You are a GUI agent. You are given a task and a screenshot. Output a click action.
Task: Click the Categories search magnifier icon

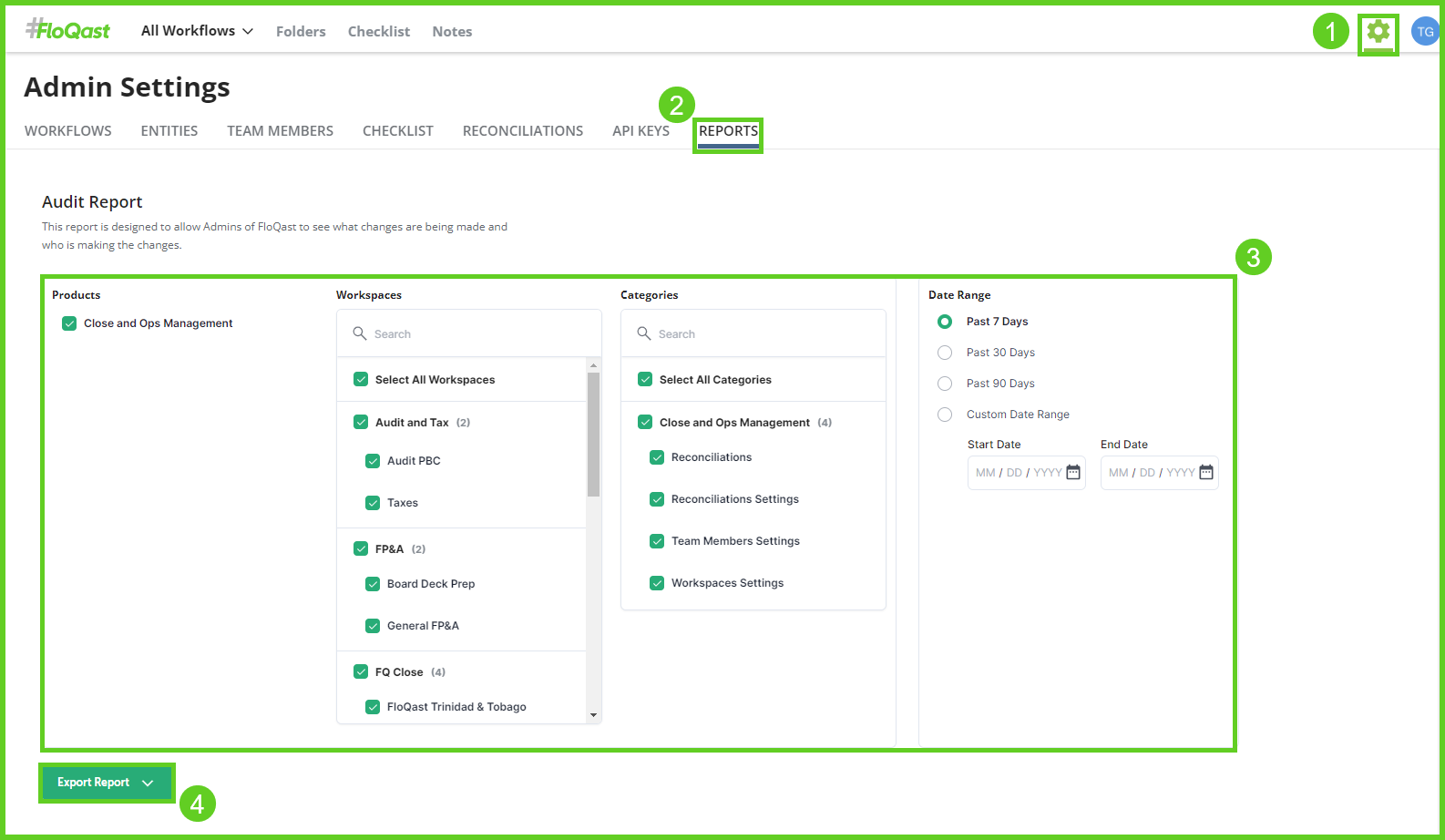pos(644,333)
